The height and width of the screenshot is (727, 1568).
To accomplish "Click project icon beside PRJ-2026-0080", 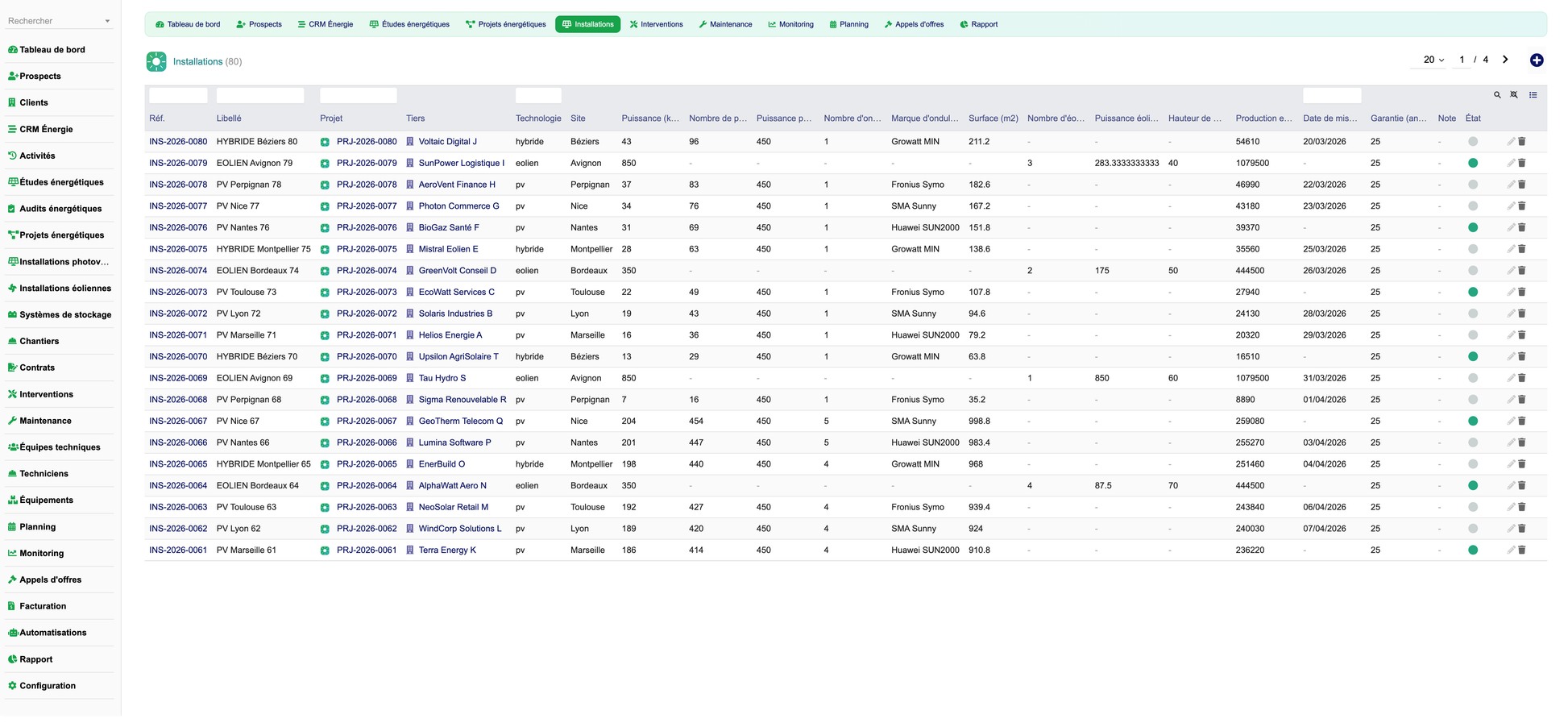I will point(325,142).
